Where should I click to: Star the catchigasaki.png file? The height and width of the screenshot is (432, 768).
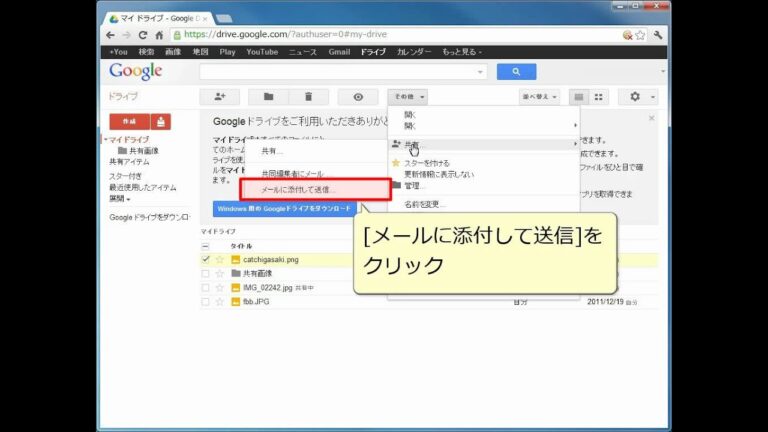(220, 260)
